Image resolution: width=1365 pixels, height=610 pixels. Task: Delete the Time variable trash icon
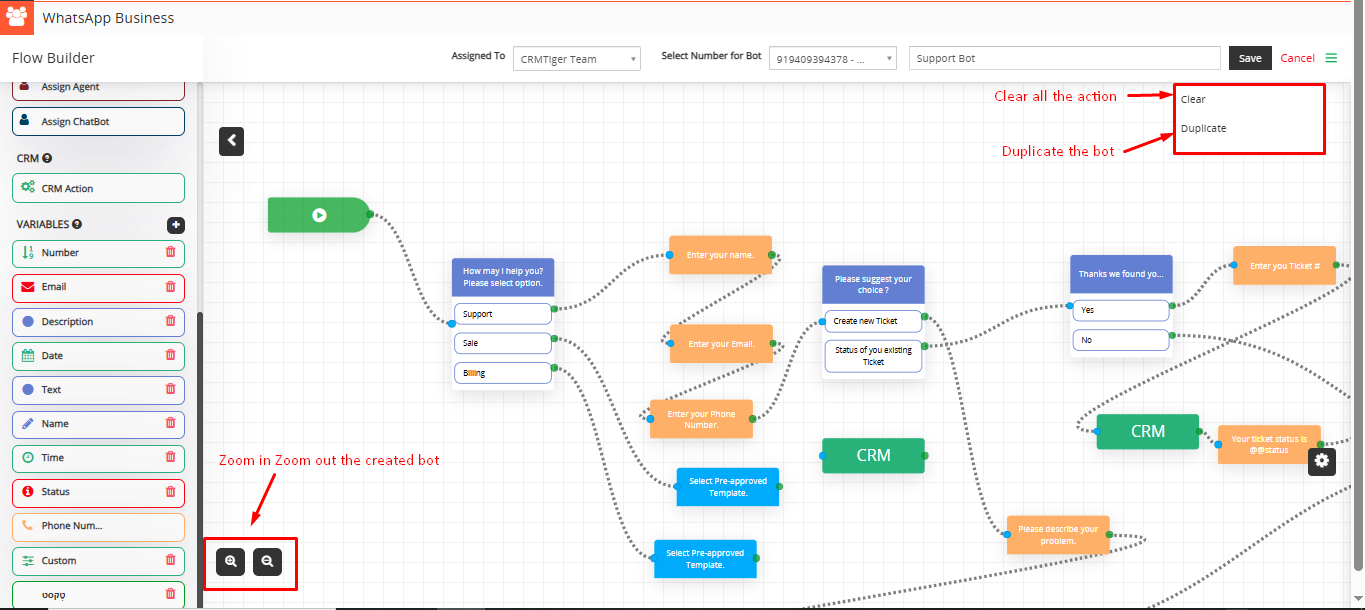[170, 457]
